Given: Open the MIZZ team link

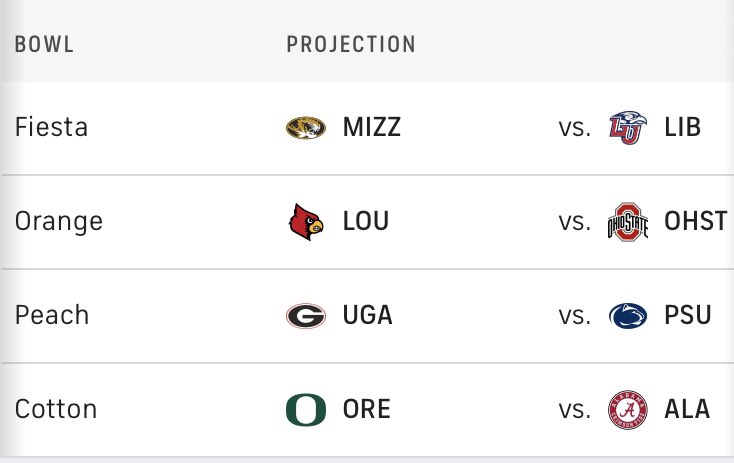Looking at the screenshot, I should click(x=372, y=127).
